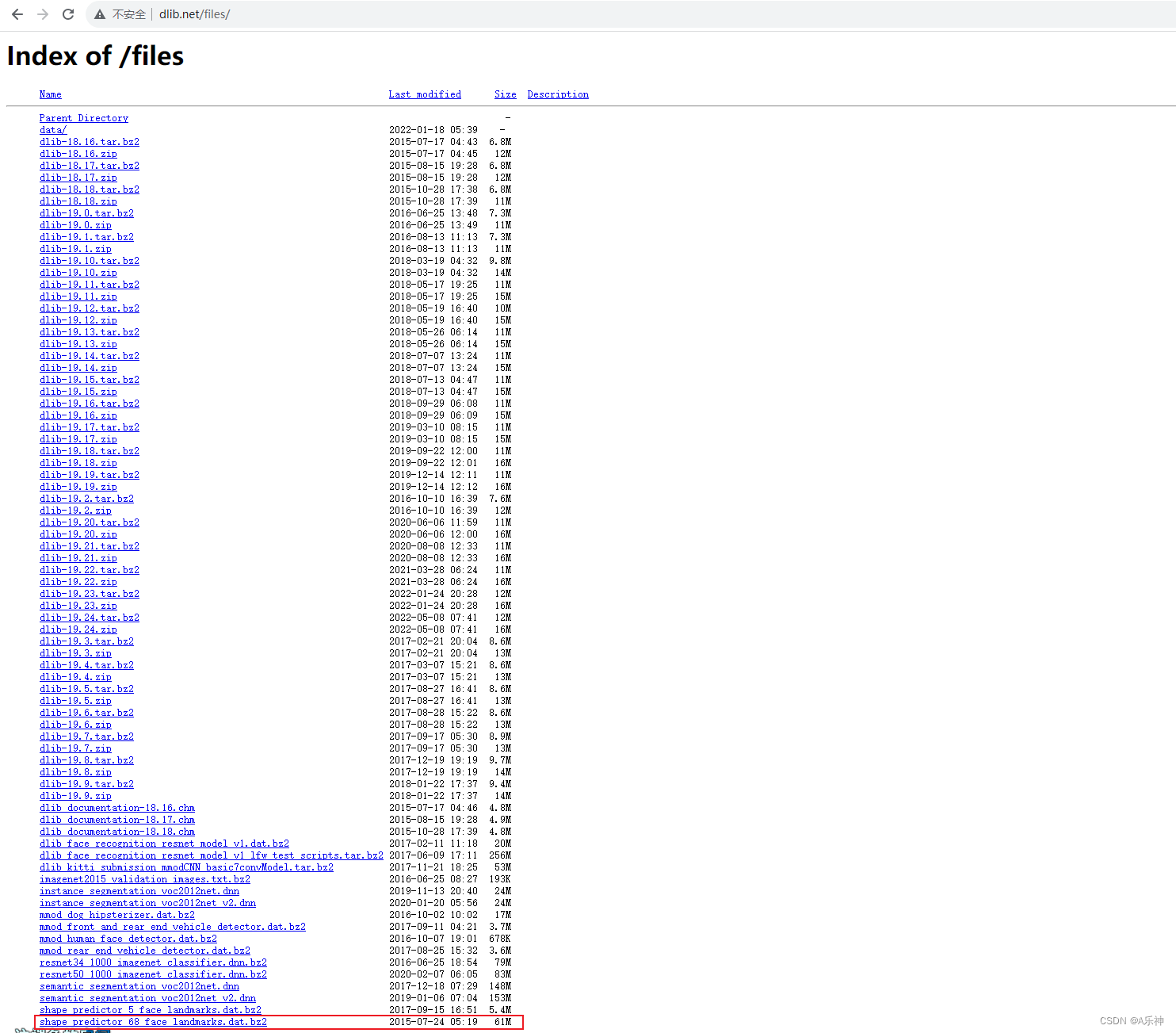This screenshot has height=1033, width=1176.
Task: Download the dlib-18.16.tar.bz2 release
Action: tap(89, 141)
